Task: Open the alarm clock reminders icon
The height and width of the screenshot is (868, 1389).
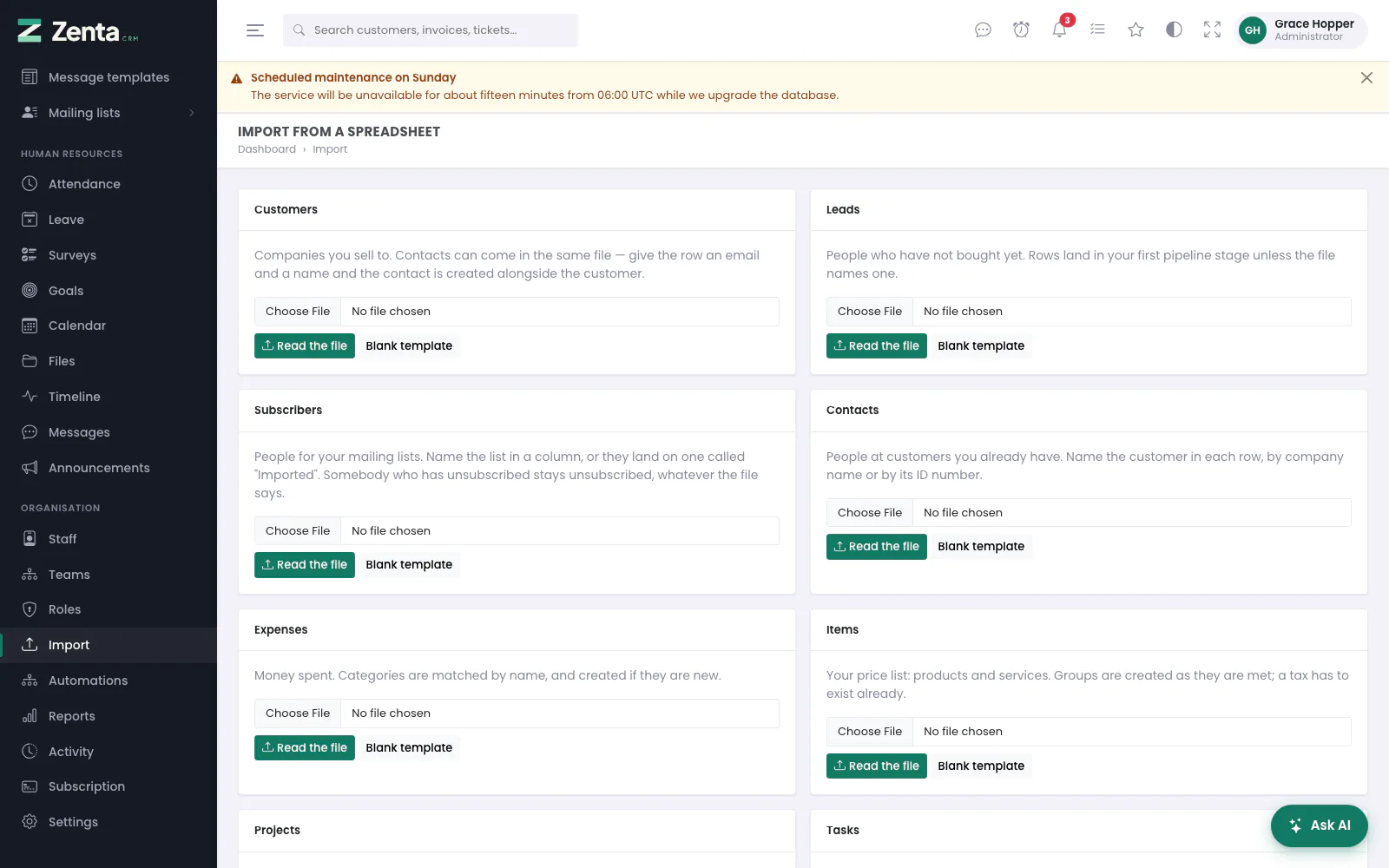Action: pyautogui.click(x=1021, y=30)
